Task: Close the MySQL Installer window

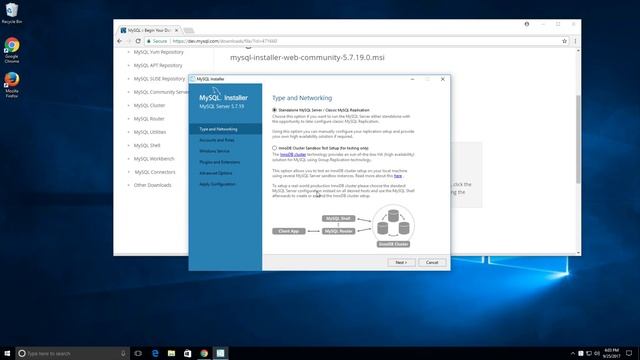Action: click(x=443, y=79)
